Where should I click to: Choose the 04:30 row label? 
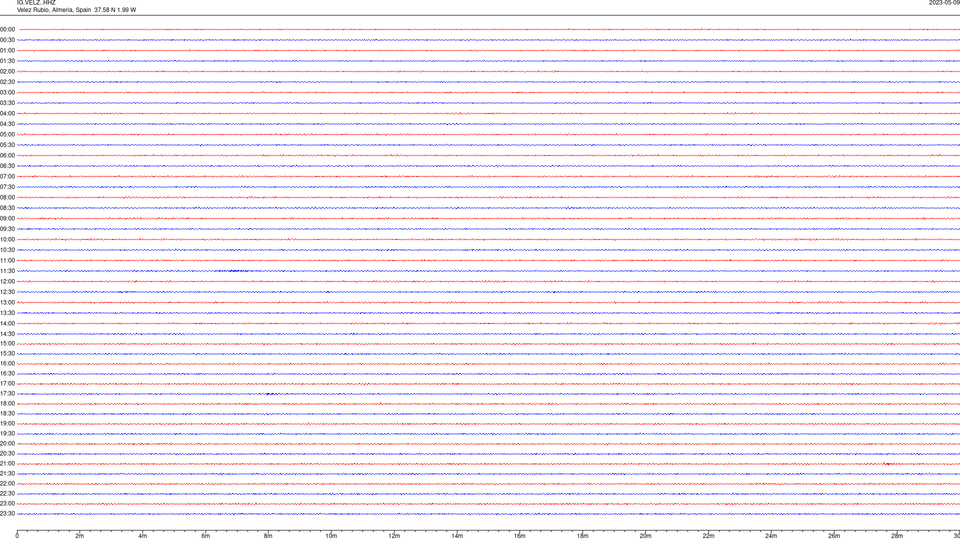tap(7, 124)
